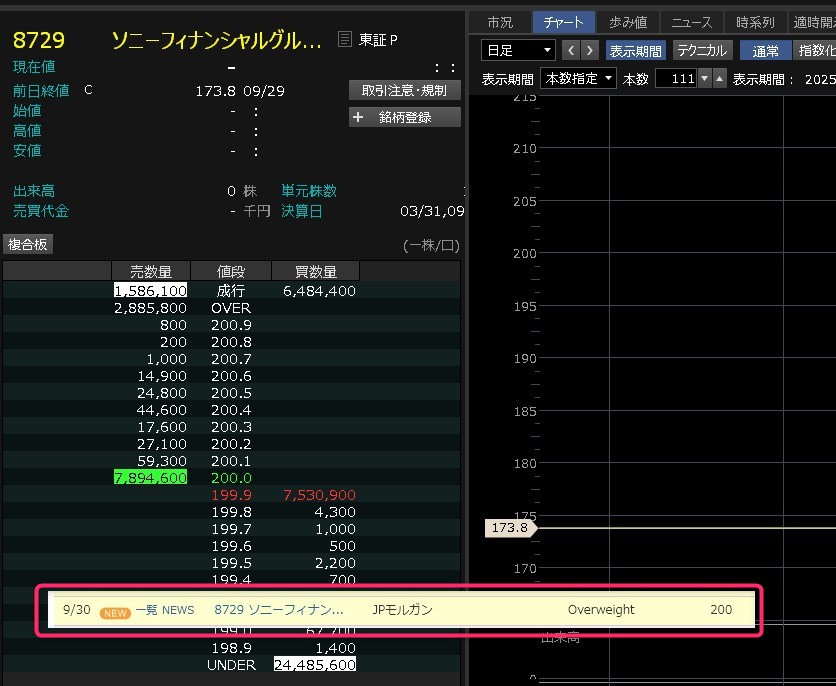Decrease 本数 with the down arrow
This screenshot has width=836, height=686.
tap(705, 78)
